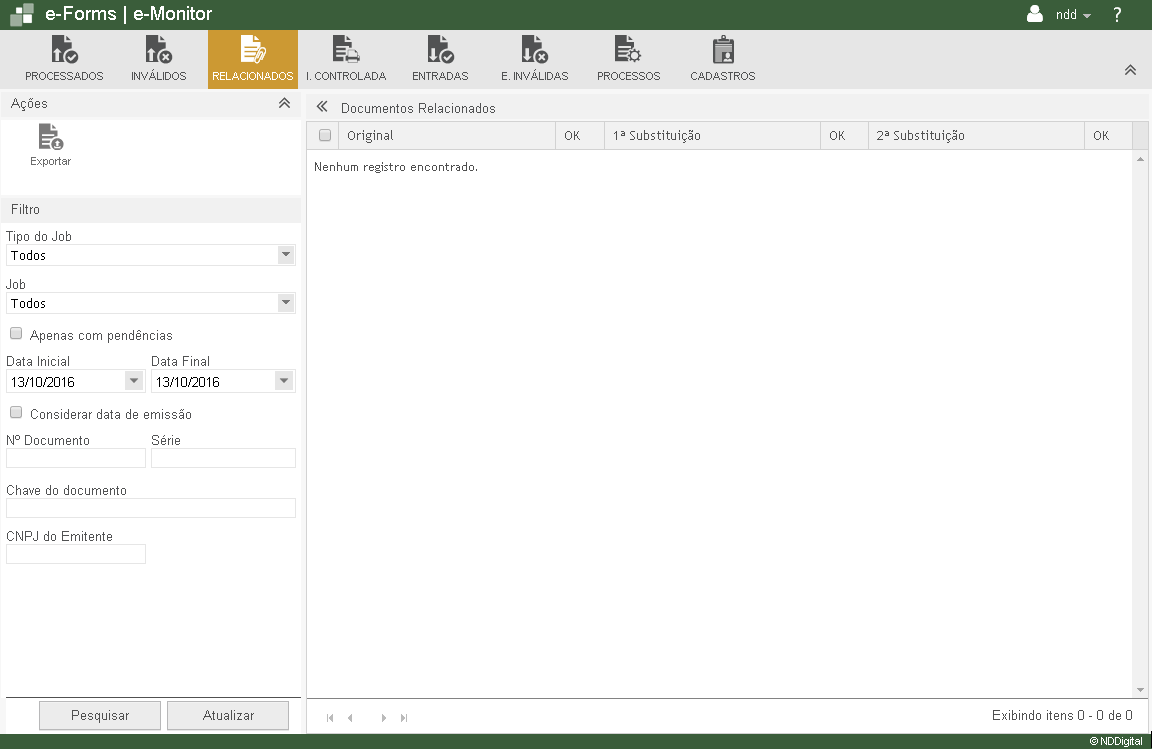This screenshot has width=1152, height=749.
Task: Click the Exportar action icon
Action: [50, 138]
